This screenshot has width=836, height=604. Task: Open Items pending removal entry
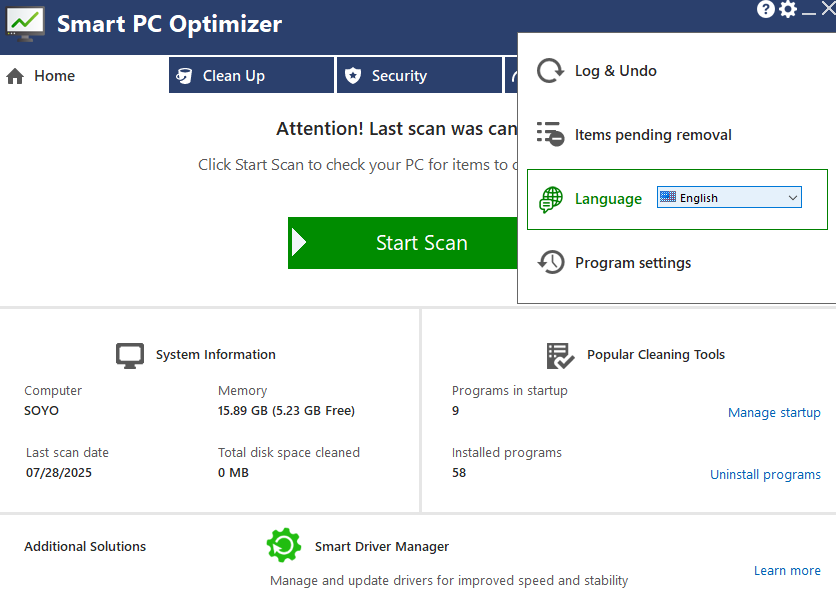click(677, 135)
